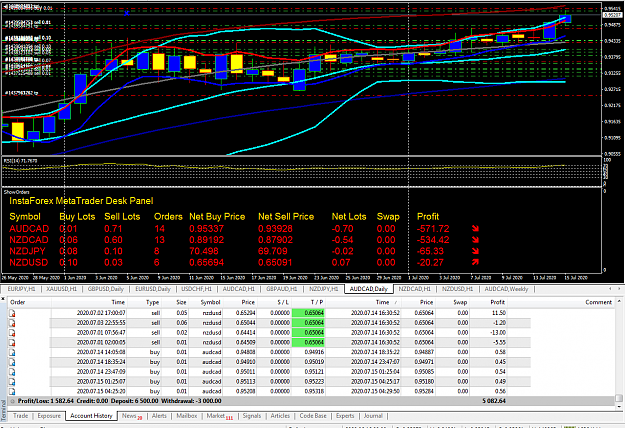
Task: Open the Experts tab
Action: coord(345,416)
